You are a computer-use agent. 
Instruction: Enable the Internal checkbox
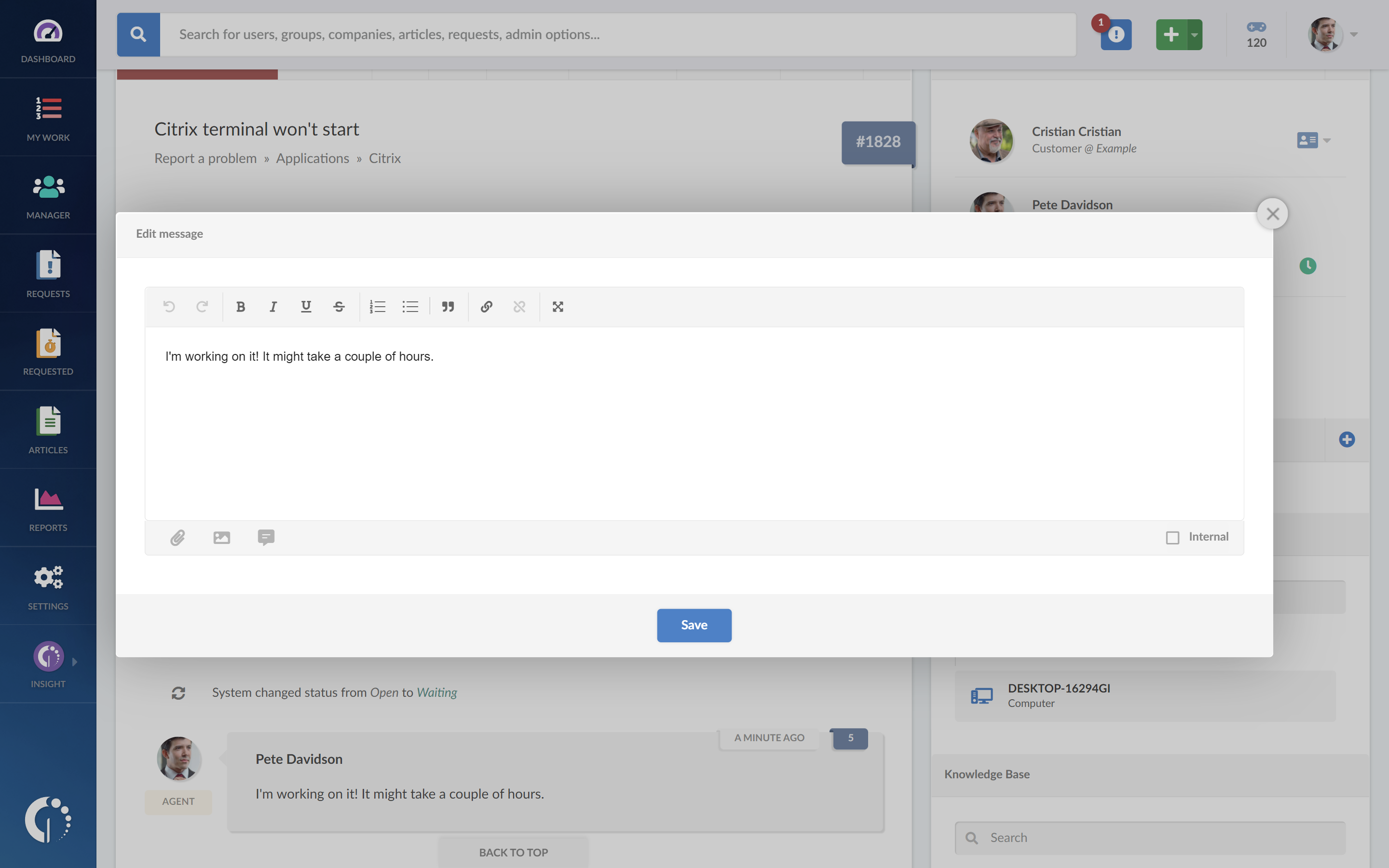tap(1172, 537)
